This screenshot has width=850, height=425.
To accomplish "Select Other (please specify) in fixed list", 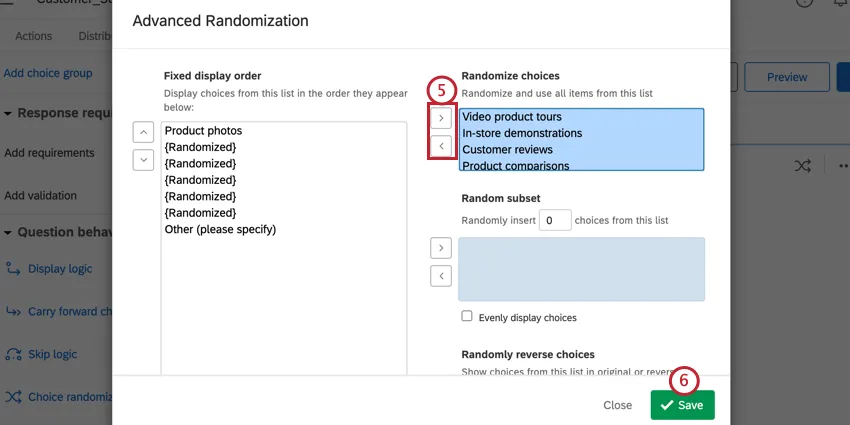I will (220, 229).
